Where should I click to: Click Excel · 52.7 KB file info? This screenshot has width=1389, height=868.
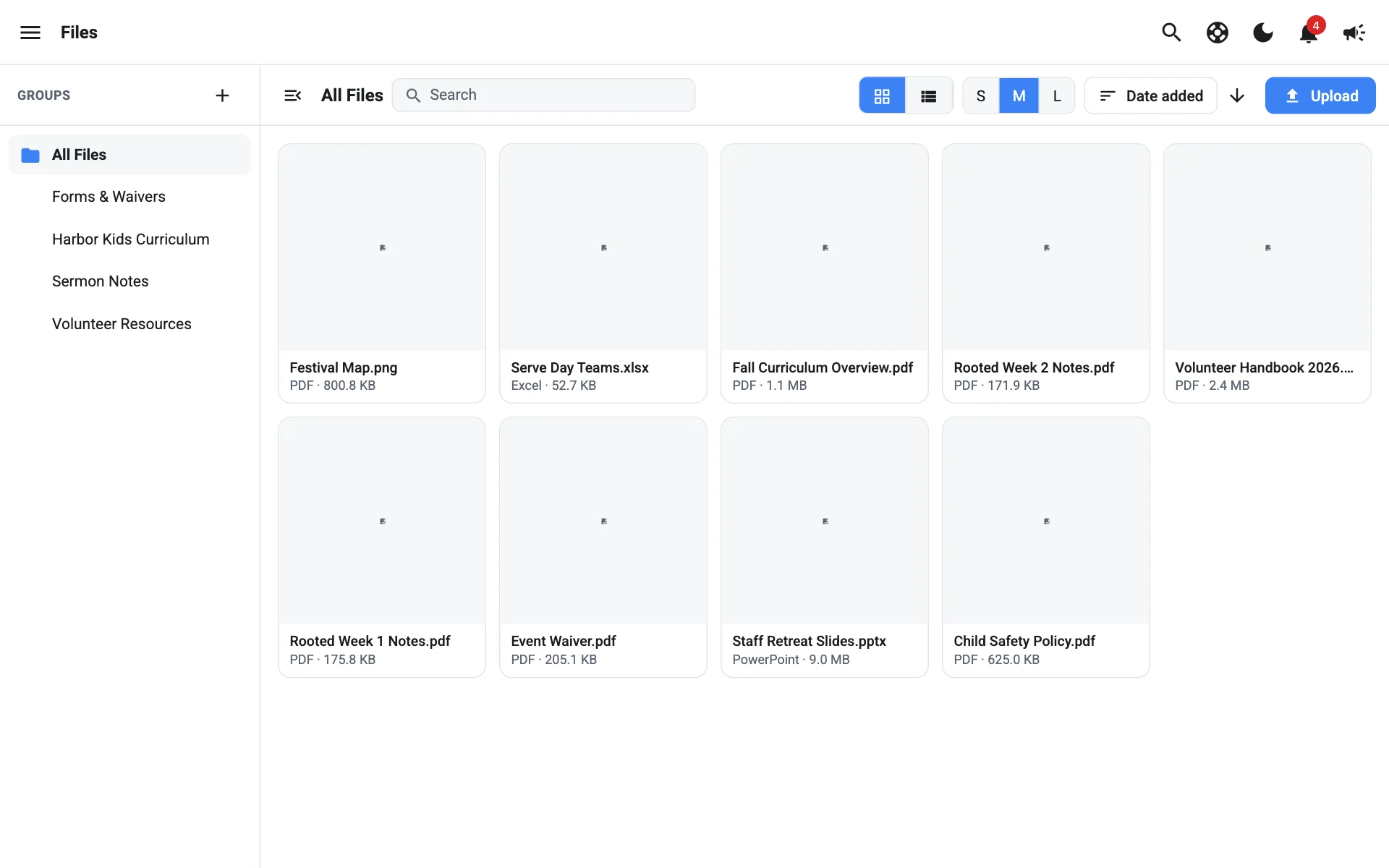point(553,386)
